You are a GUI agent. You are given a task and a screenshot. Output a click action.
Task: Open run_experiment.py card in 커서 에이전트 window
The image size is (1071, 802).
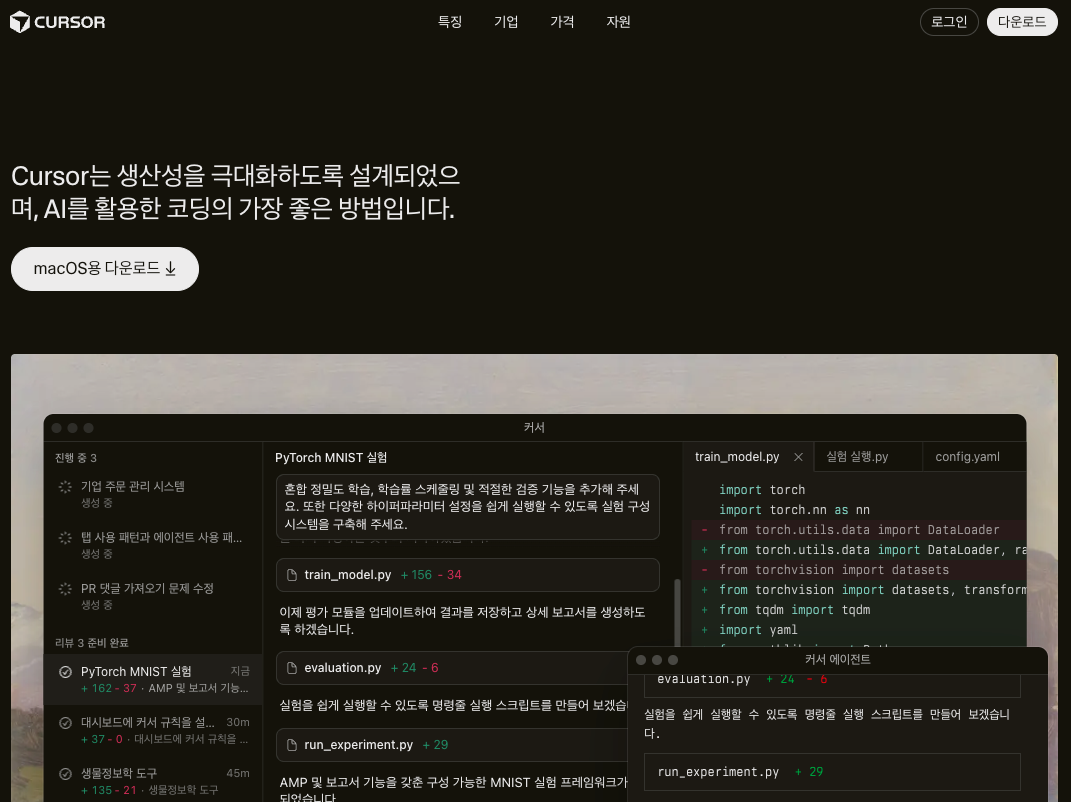point(832,772)
